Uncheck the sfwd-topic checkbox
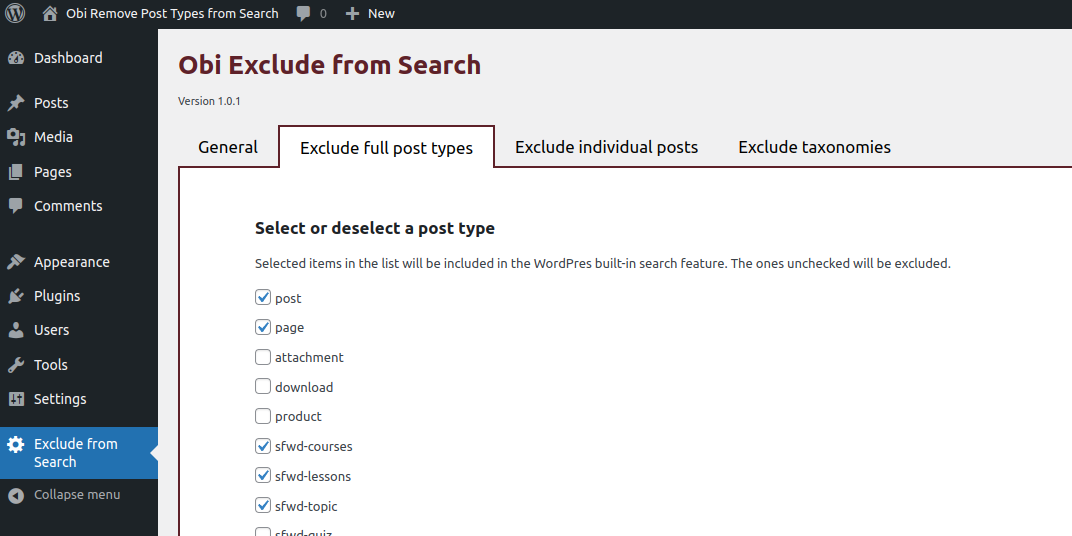Screen dimensions: 1072x536 pos(263,505)
